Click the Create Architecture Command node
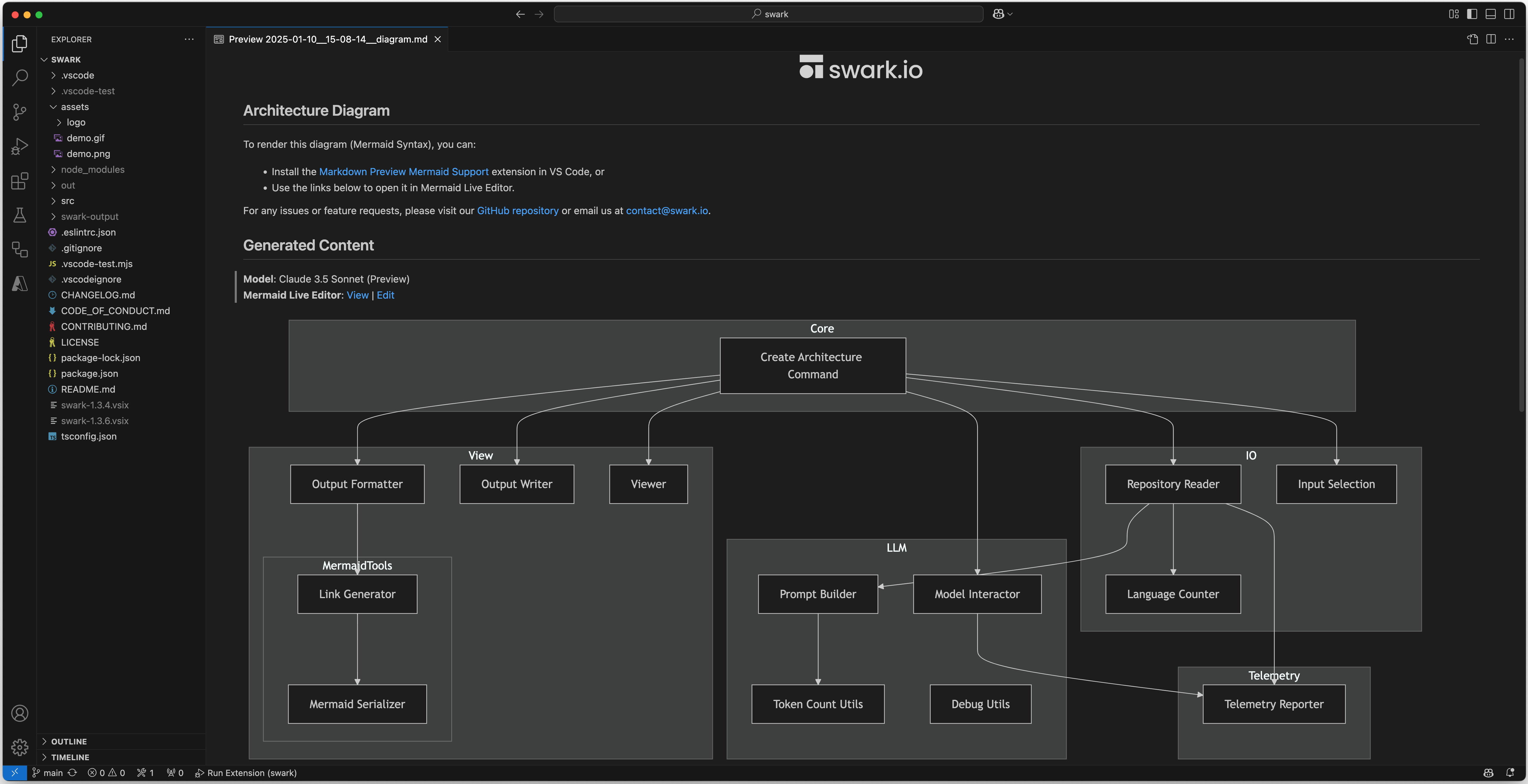Screen dimensions: 1528x784 click(812, 365)
